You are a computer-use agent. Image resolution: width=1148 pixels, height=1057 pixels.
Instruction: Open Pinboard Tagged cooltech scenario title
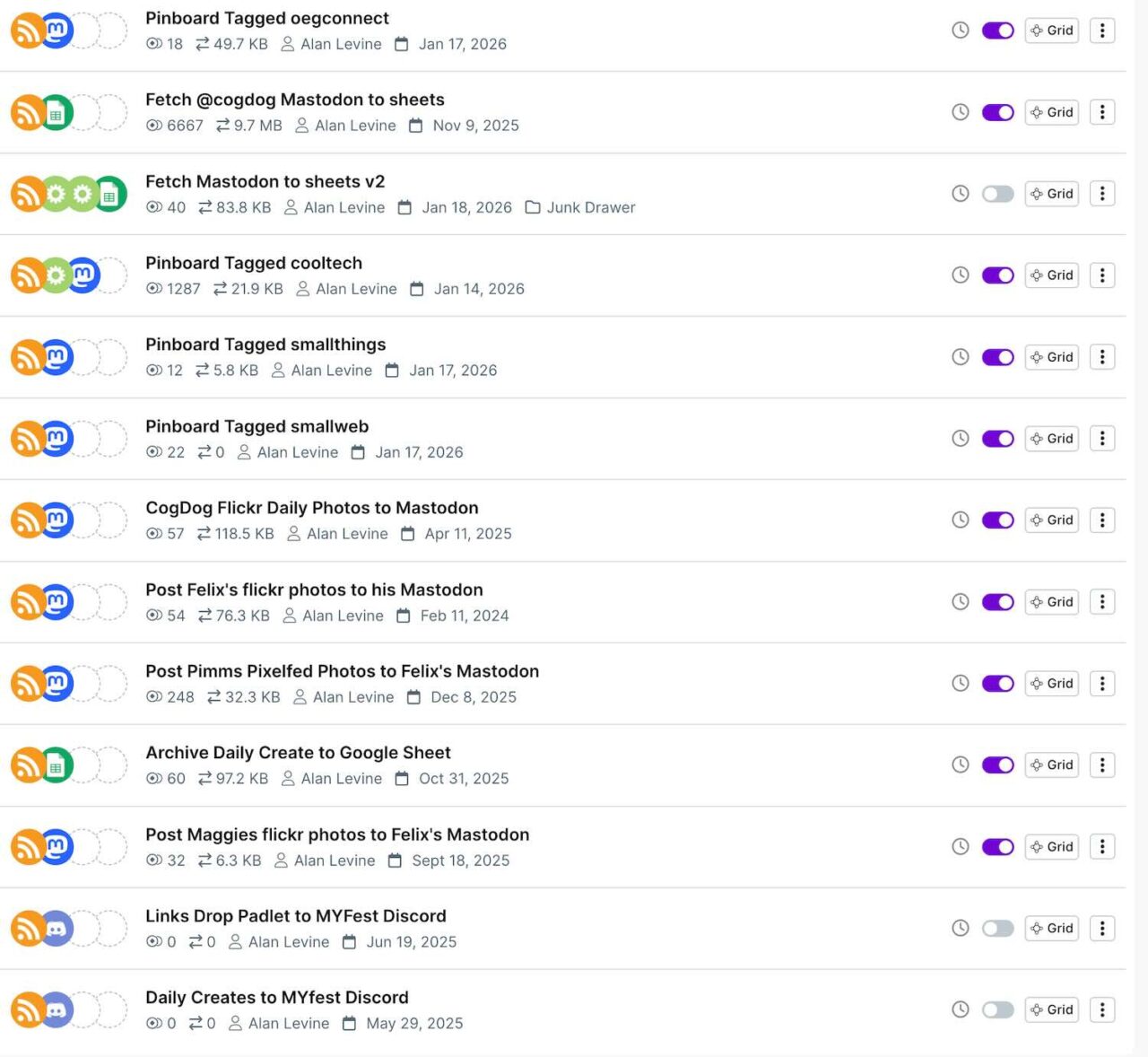(254, 263)
